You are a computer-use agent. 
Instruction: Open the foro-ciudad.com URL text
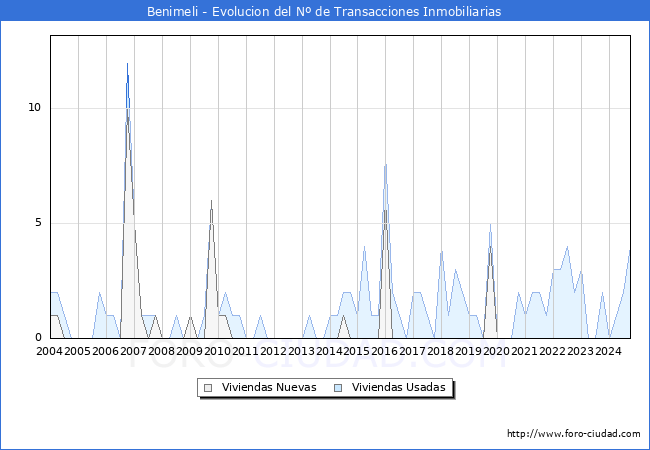(x=574, y=434)
